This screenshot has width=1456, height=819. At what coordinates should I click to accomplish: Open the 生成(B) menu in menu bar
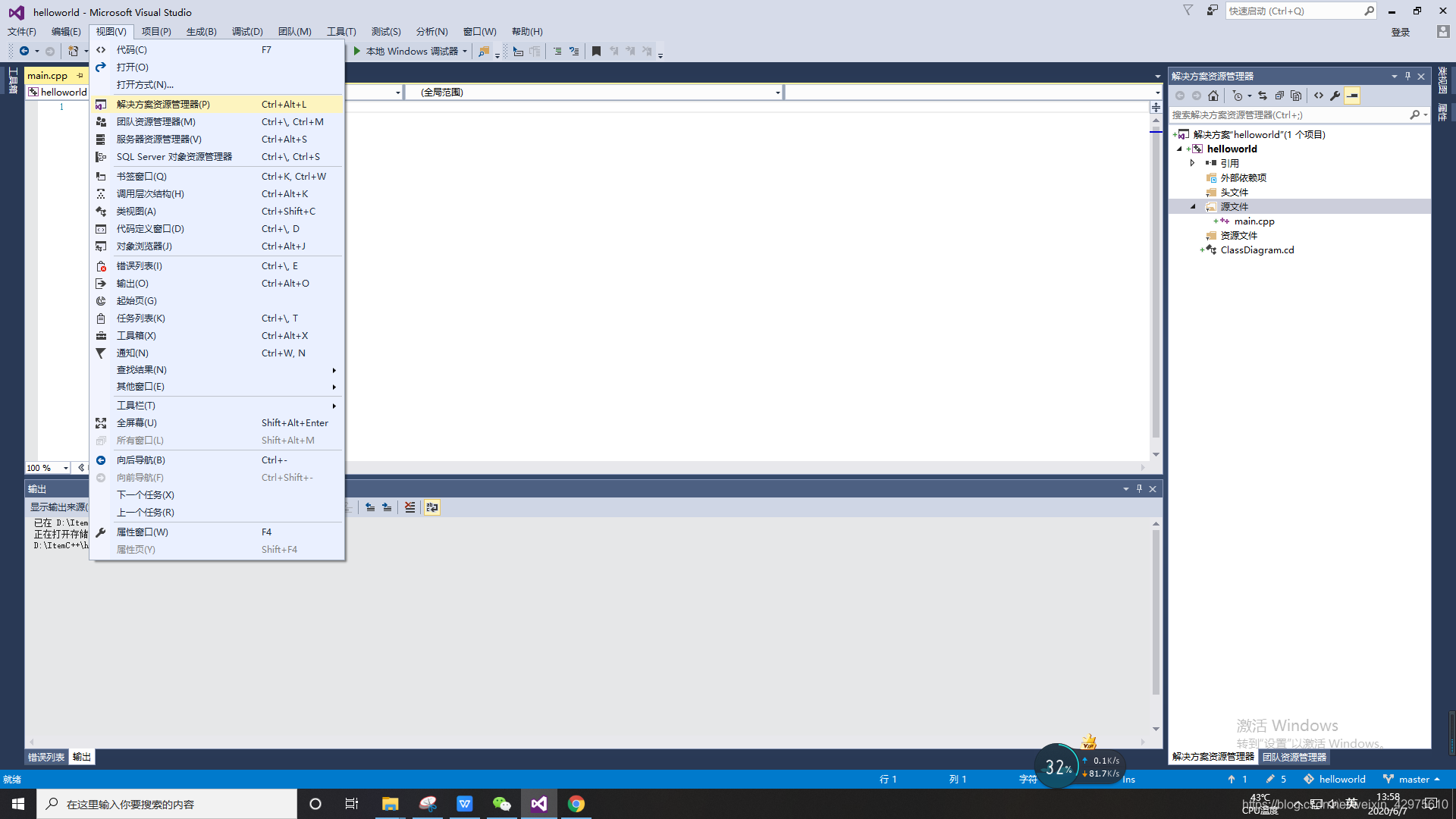(201, 31)
